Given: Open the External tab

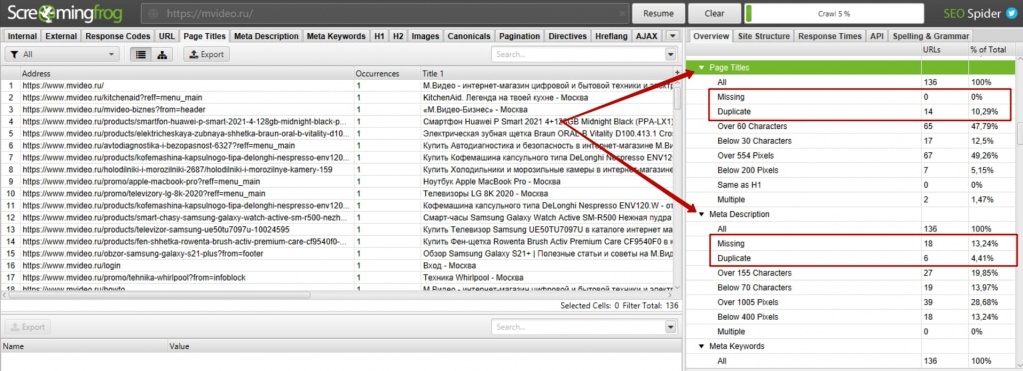Looking at the screenshot, I should pyautogui.click(x=61, y=37).
